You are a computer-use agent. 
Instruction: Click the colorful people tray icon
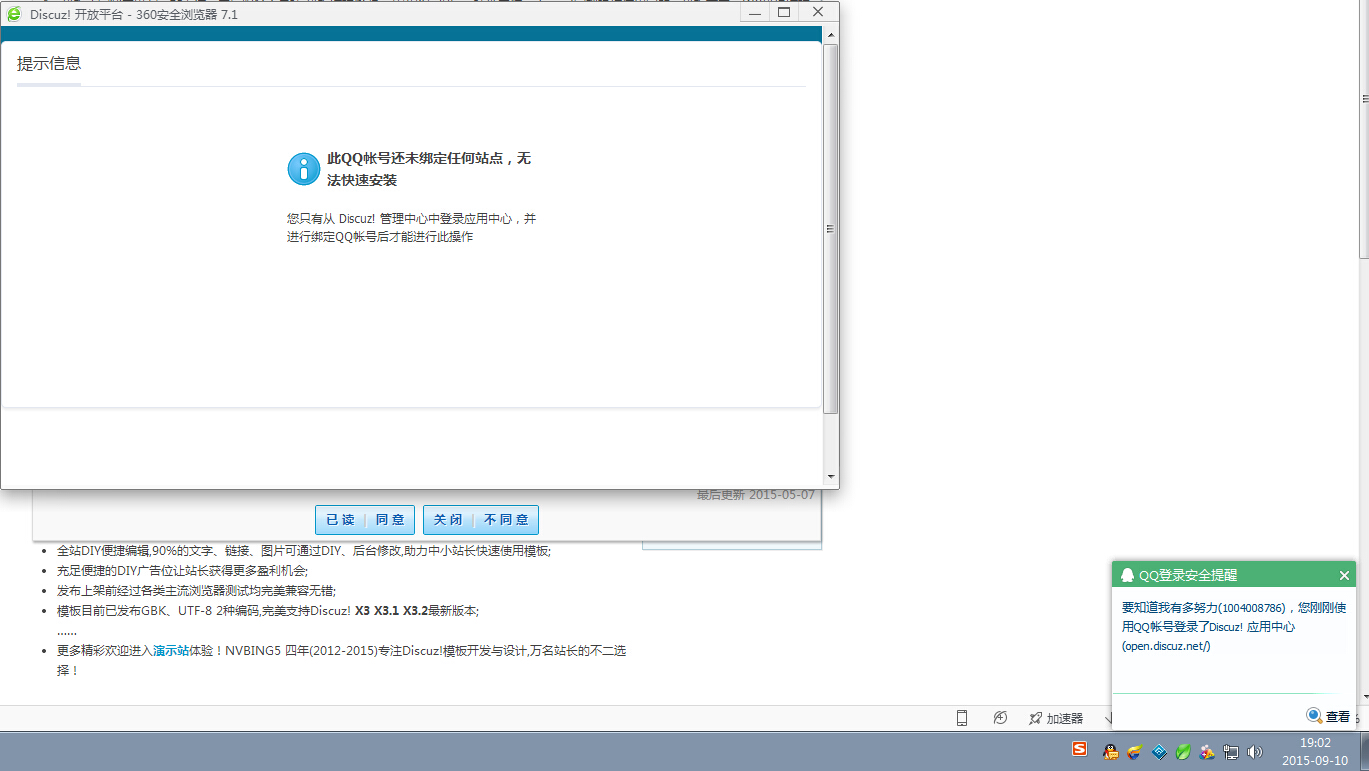coord(1207,751)
